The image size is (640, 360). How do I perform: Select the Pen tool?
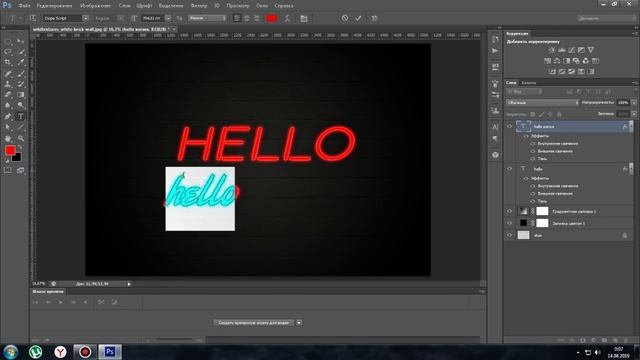click(8, 117)
